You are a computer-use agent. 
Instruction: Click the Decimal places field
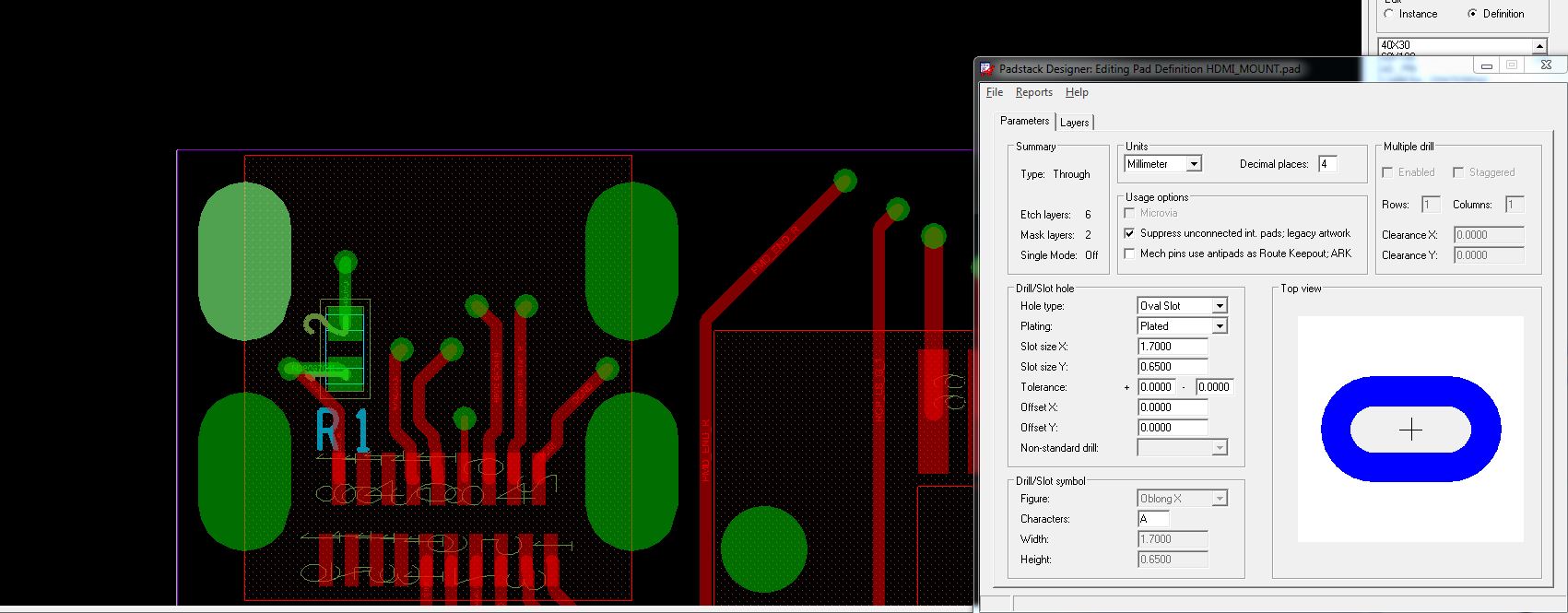[x=1327, y=164]
